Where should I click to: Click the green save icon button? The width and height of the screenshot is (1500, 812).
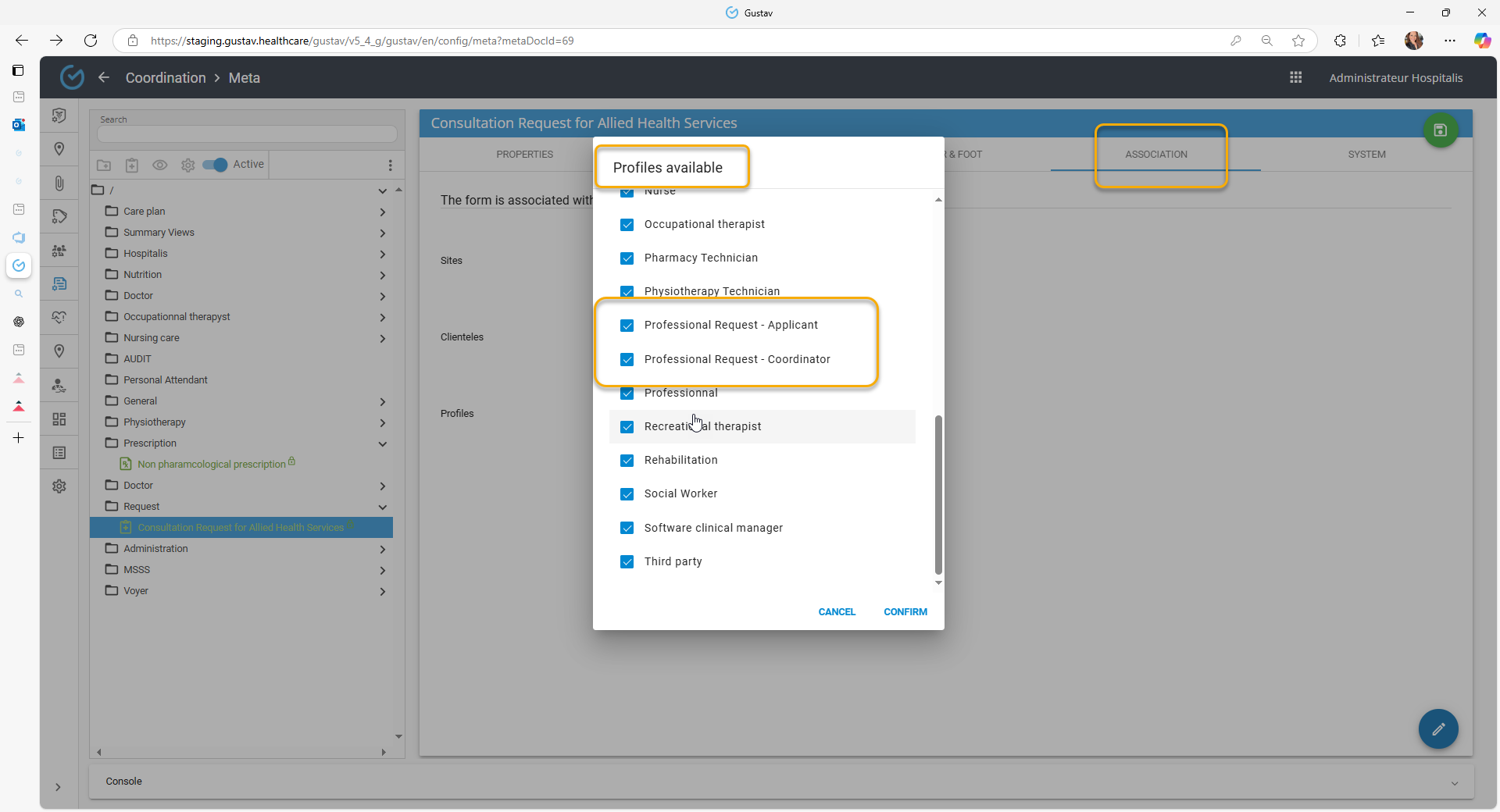(1440, 130)
